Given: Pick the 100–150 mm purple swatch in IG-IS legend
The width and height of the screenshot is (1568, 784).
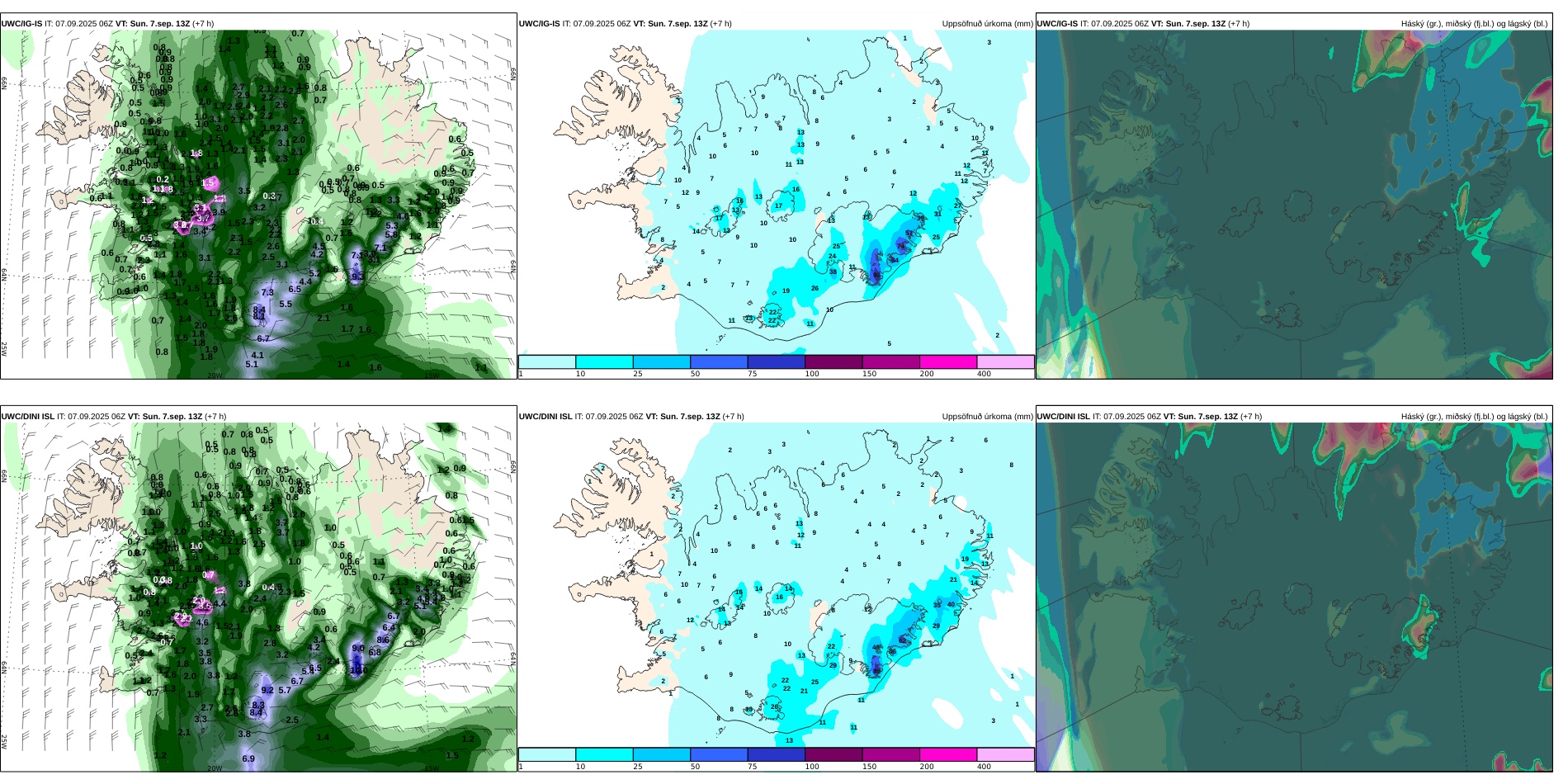Looking at the screenshot, I should click(x=834, y=361).
